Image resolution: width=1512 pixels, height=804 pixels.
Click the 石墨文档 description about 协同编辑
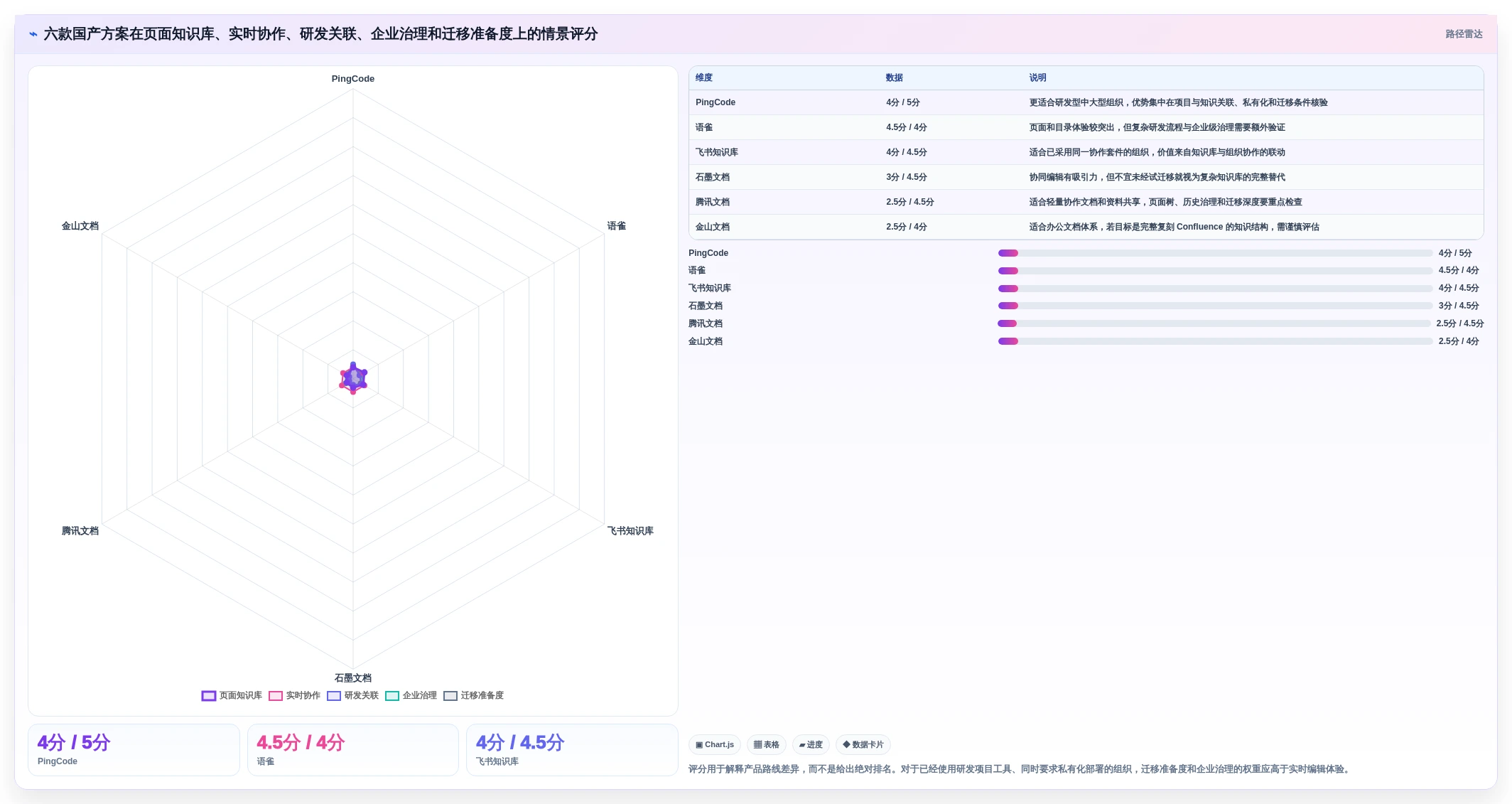(1157, 177)
